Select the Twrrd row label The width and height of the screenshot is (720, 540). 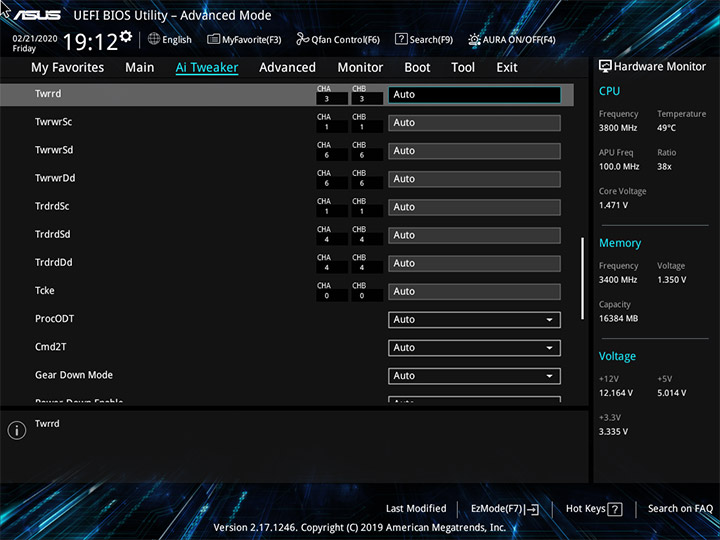click(48, 94)
